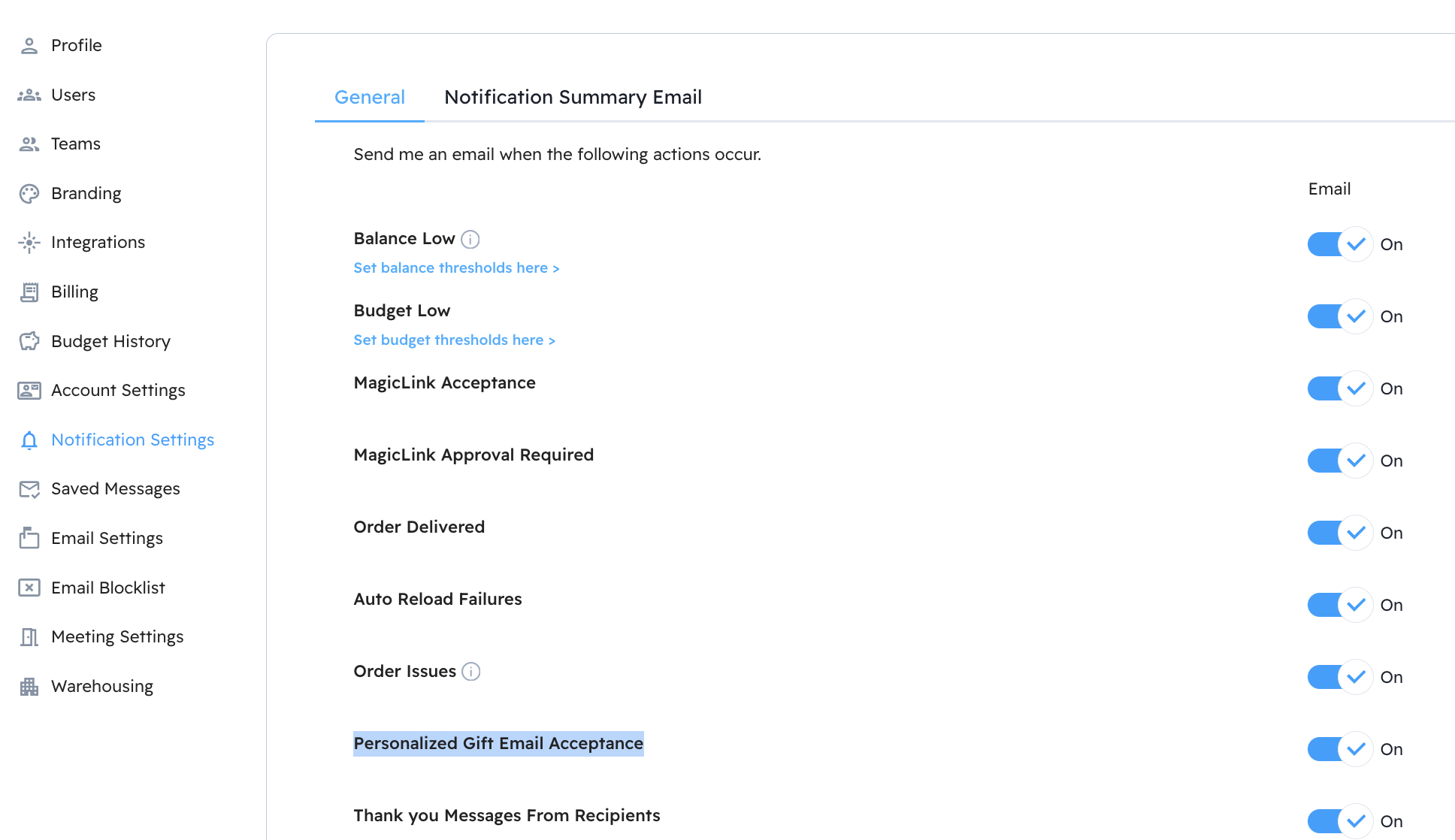Viewport: 1455px width, 840px height.
Task: Switch to Notification Summary Email tab
Action: [x=573, y=97]
